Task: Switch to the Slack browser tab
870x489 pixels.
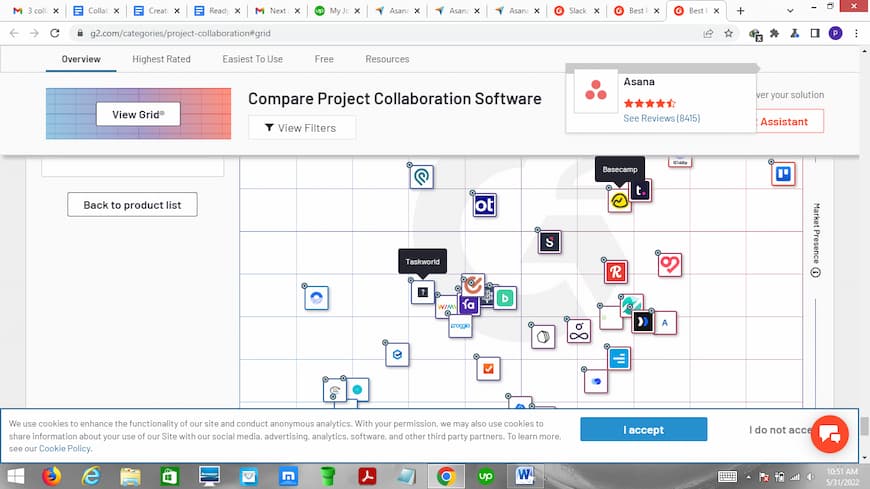Action: (578, 11)
